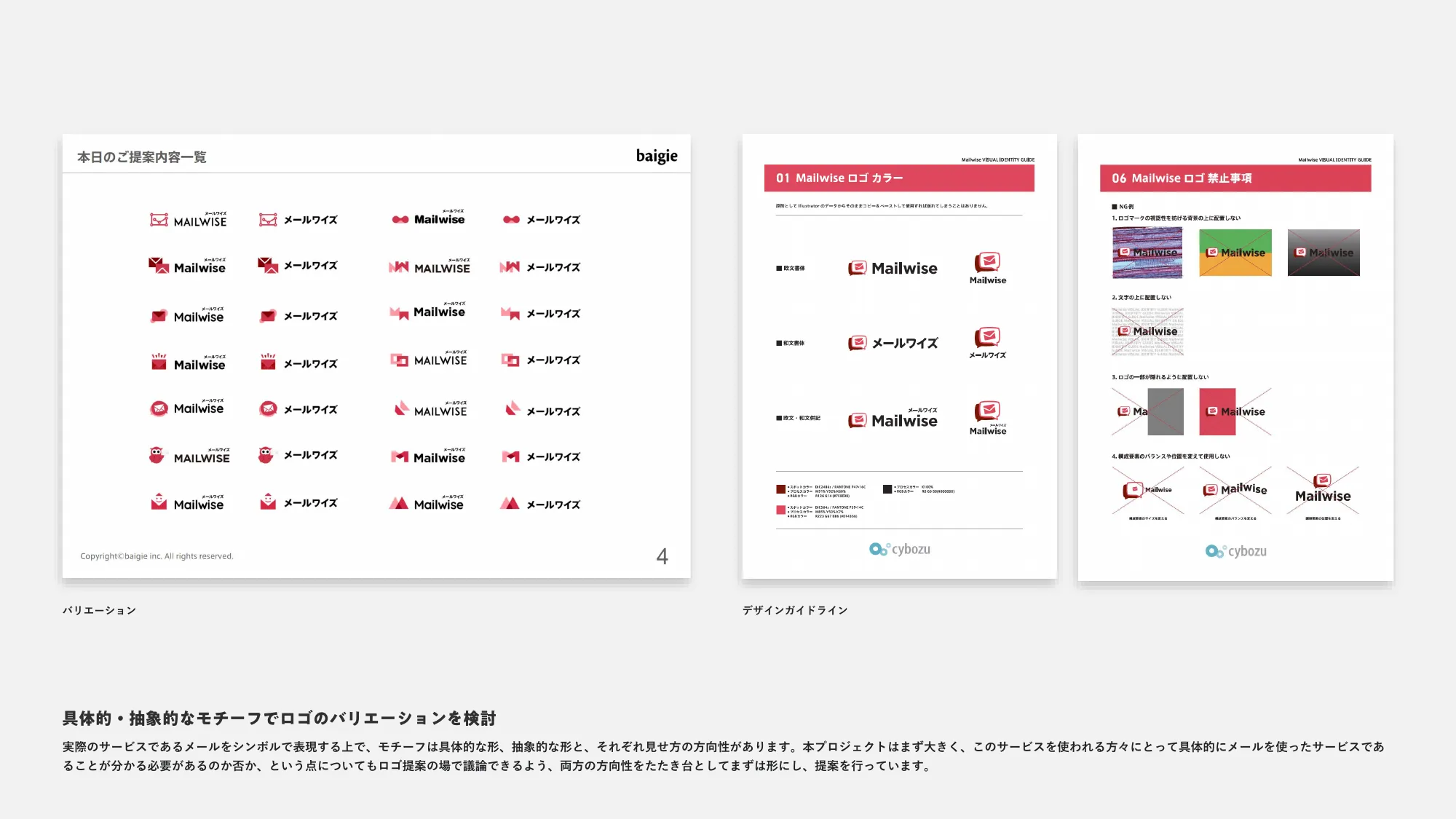Click twin triangle mountains icon beside katakana メールワイズ

click(510, 503)
